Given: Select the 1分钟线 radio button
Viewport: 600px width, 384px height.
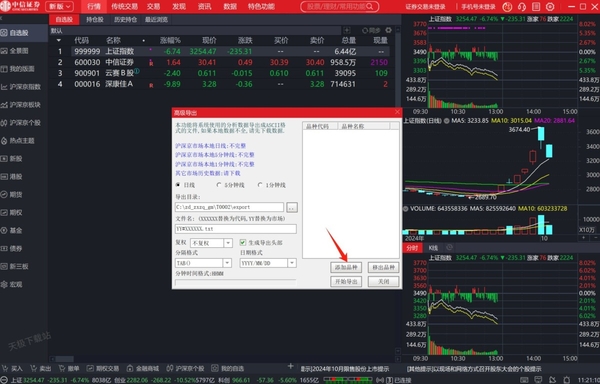Looking at the screenshot, I should (260, 185).
